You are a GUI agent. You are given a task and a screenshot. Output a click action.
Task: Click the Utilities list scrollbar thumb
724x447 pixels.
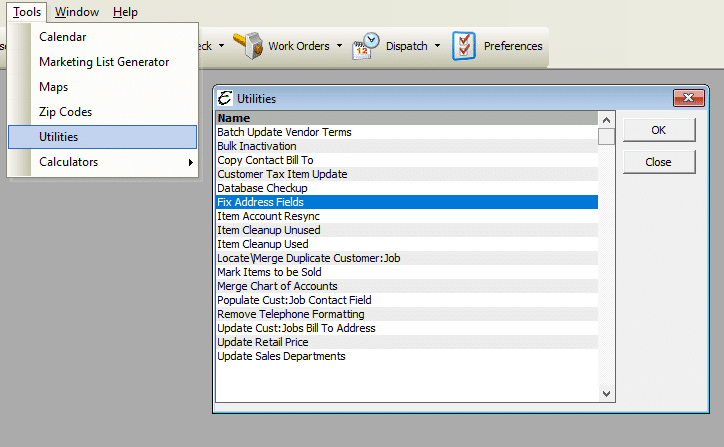coord(606,137)
